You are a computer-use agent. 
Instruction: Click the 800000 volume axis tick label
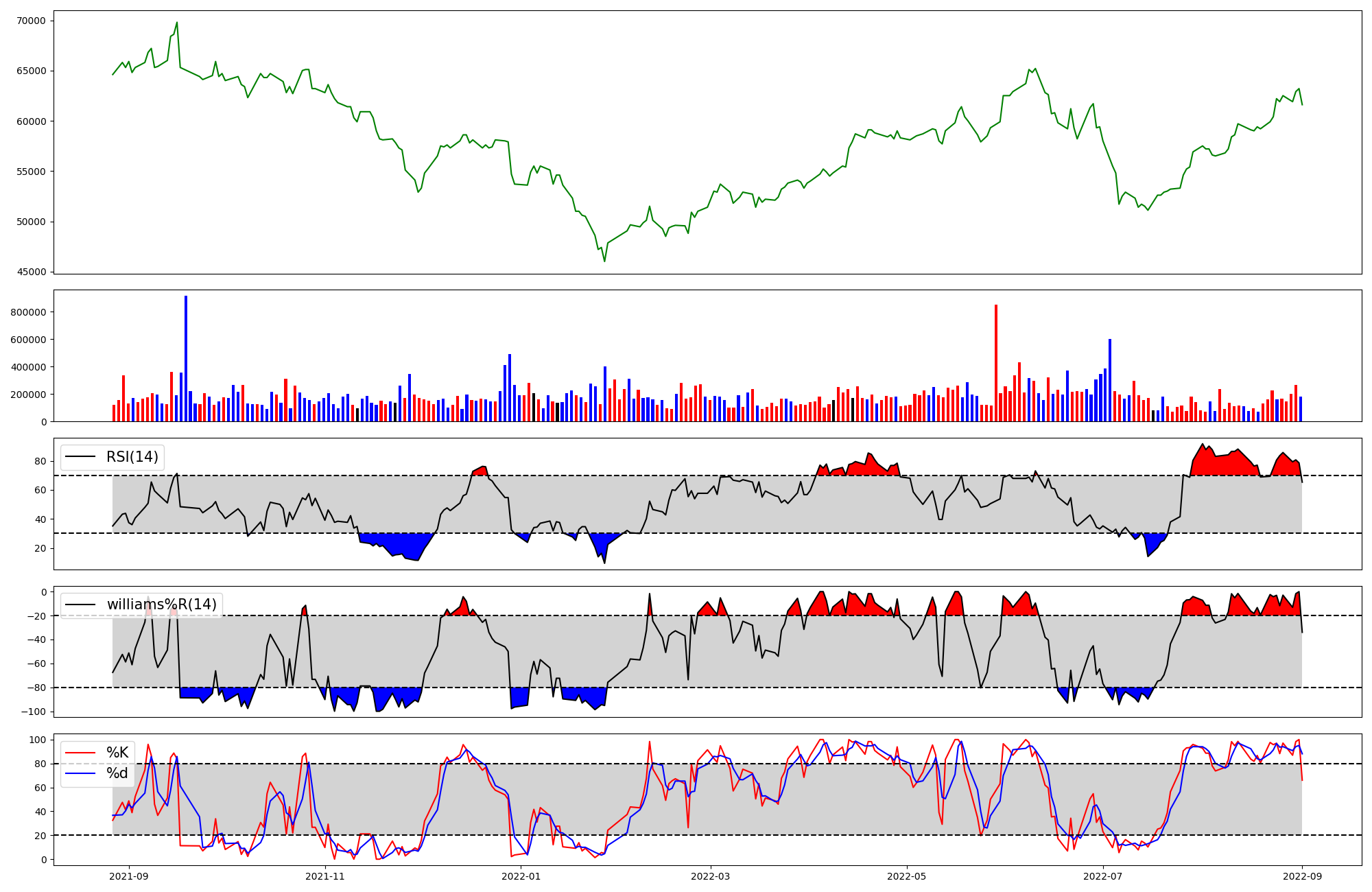pyautogui.click(x=28, y=312)
